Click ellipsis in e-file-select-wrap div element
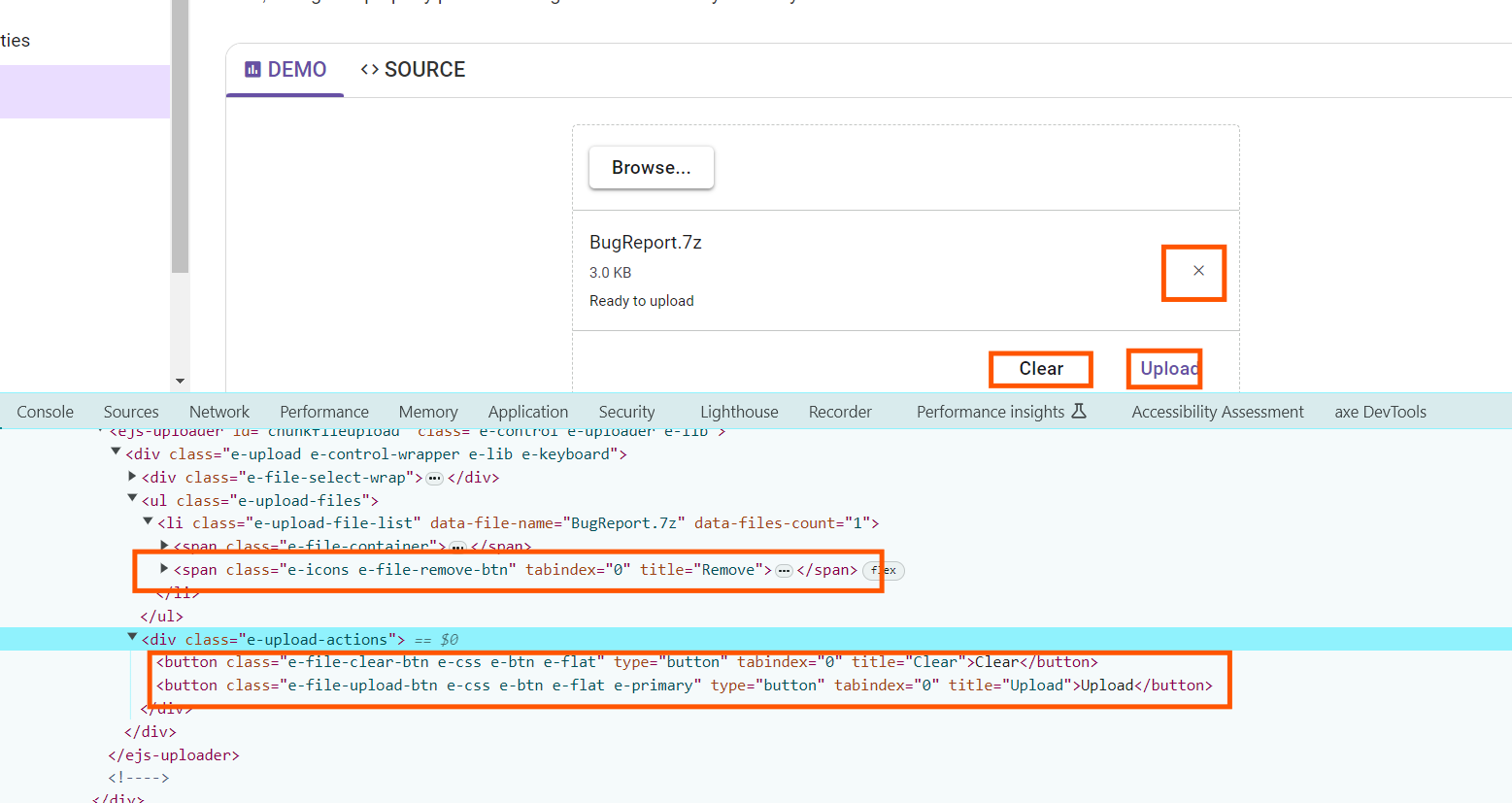The height and width of the screenshot is (803, 1512). pyautogui.click(x=435, y=478)
